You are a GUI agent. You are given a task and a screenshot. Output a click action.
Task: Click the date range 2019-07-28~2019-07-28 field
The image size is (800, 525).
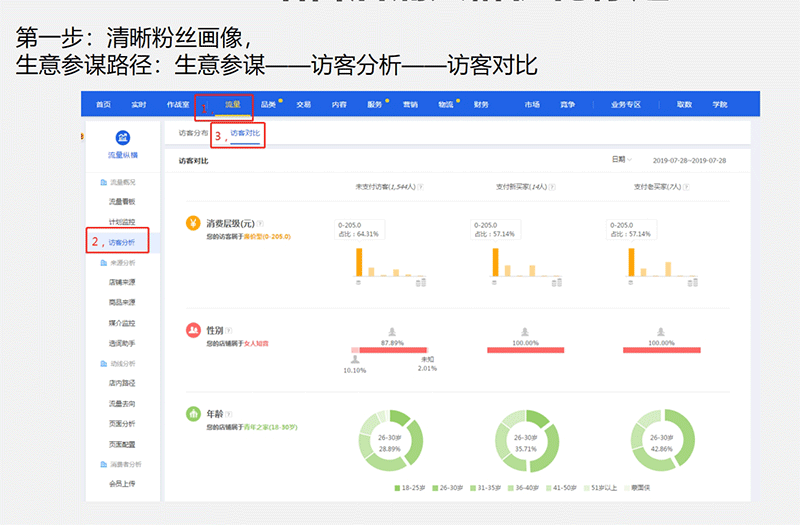point(689,160)
